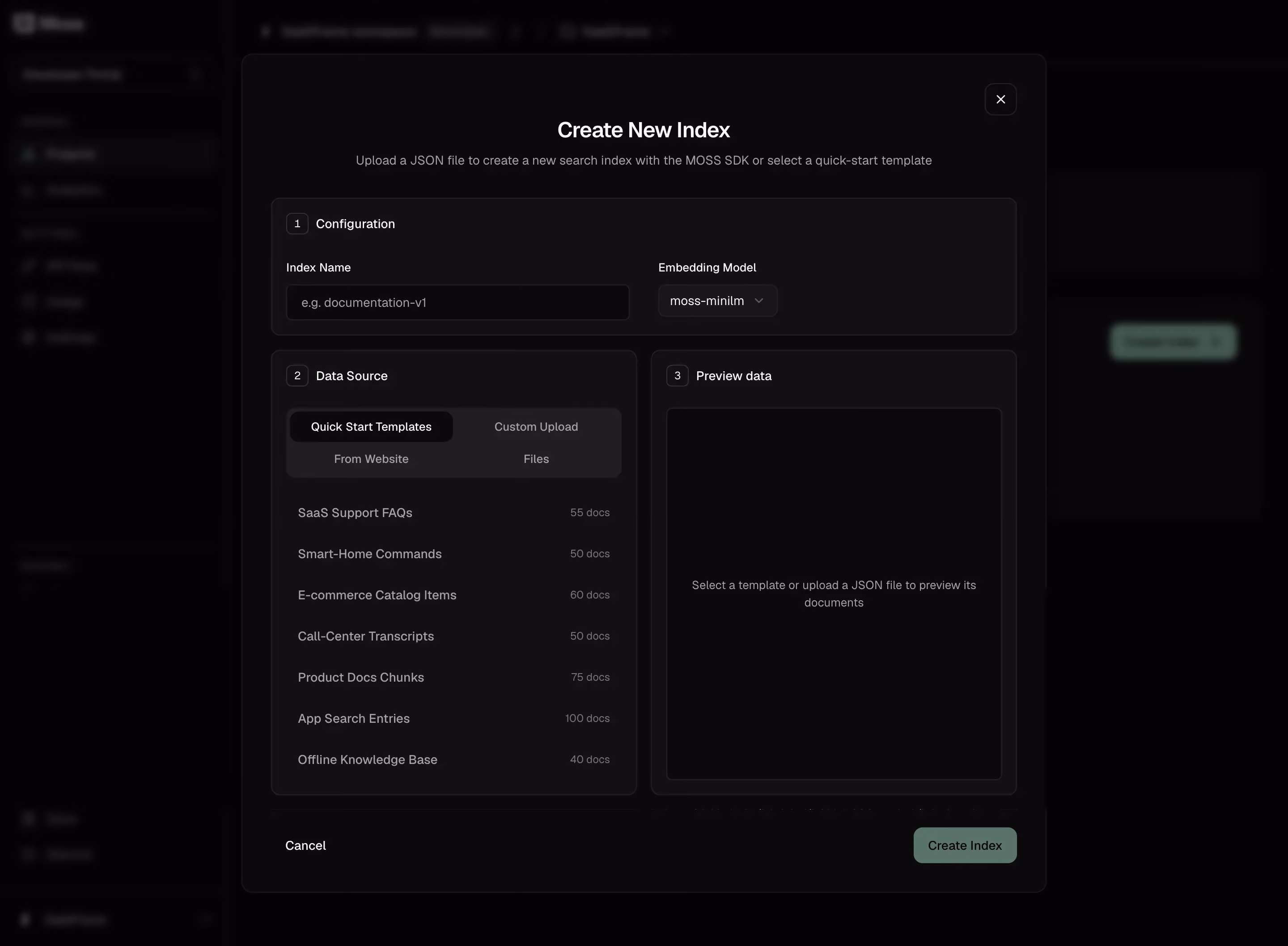
Task: Select the Offline Knowledge Base template
Action: pyautogui.click(x=453, y=760)
